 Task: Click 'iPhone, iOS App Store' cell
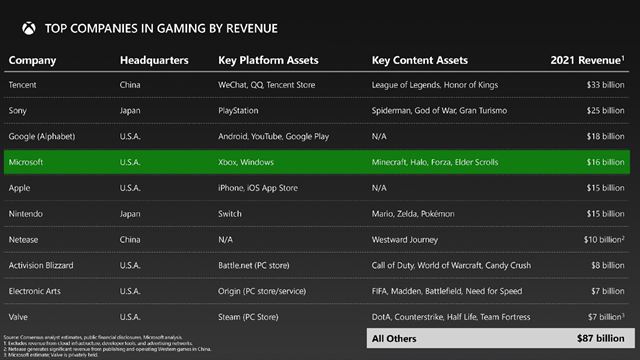point(258,188)
